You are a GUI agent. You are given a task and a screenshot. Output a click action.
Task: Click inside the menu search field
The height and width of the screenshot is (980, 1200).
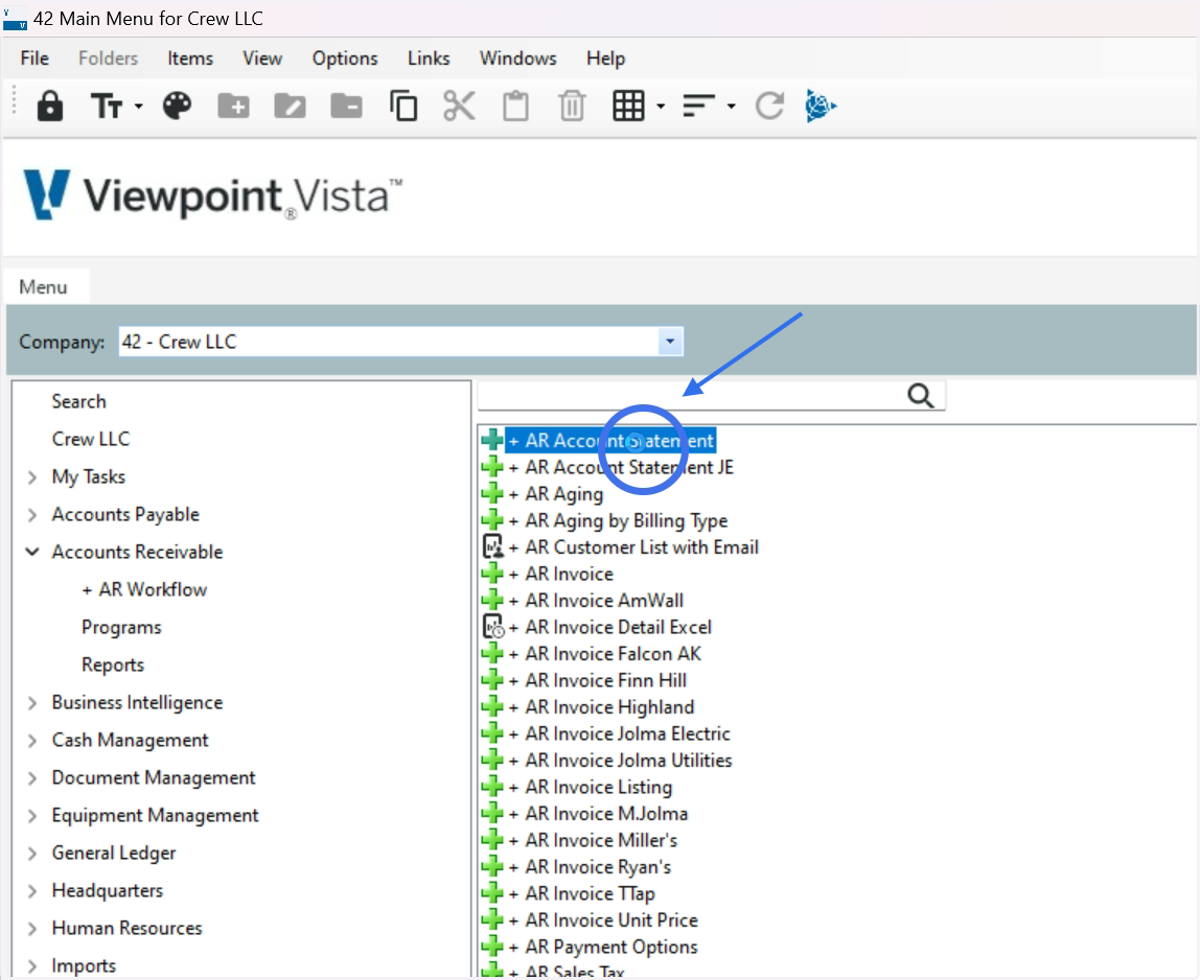coord(692,395)
